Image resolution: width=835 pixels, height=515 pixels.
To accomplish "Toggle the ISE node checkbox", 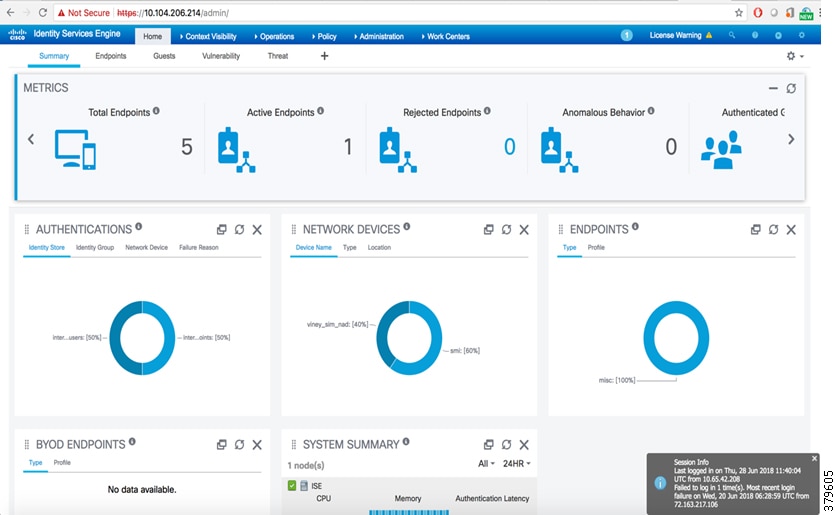I will (292, 486).
